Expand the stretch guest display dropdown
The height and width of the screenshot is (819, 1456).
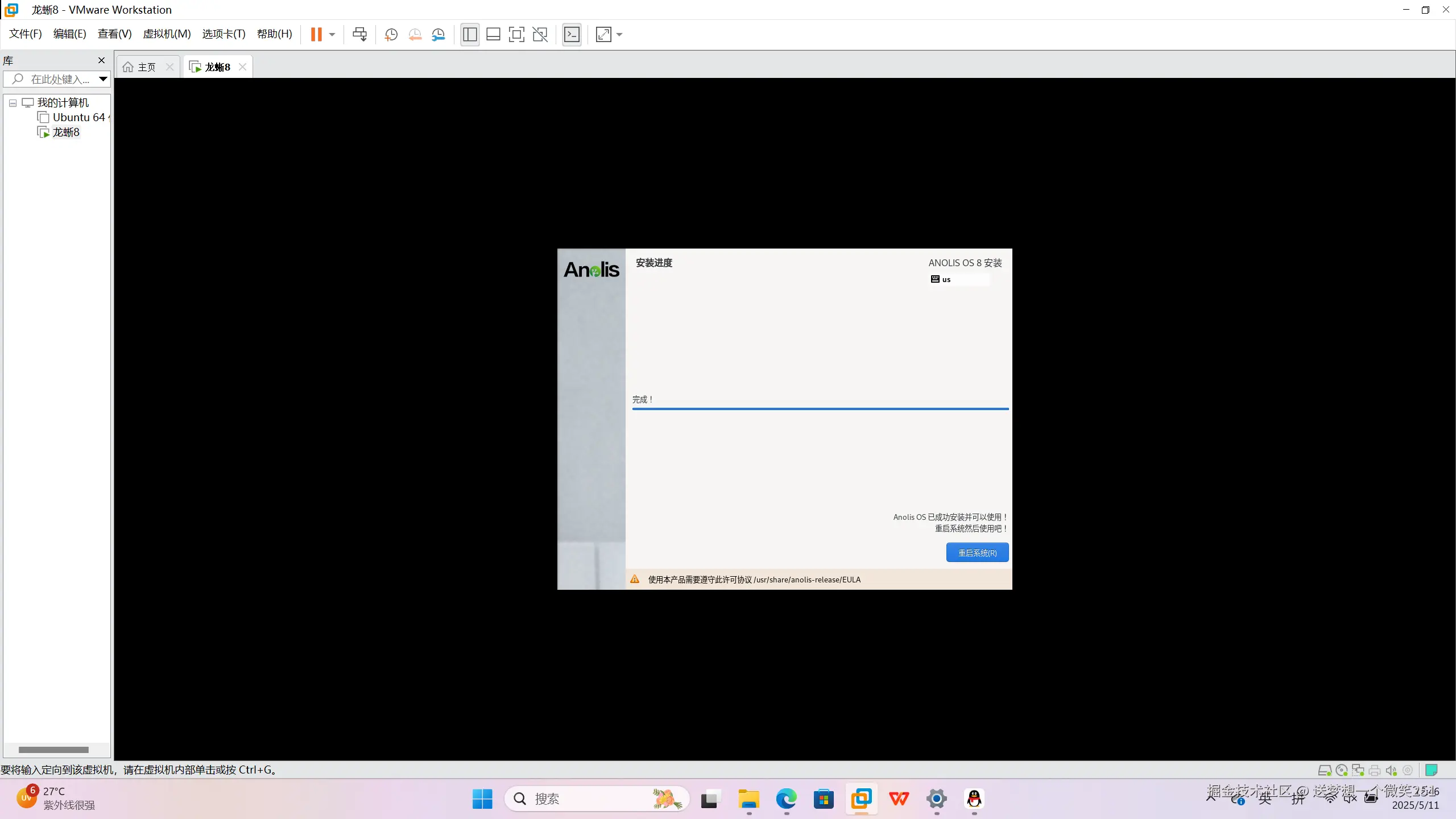coord(619,34)
